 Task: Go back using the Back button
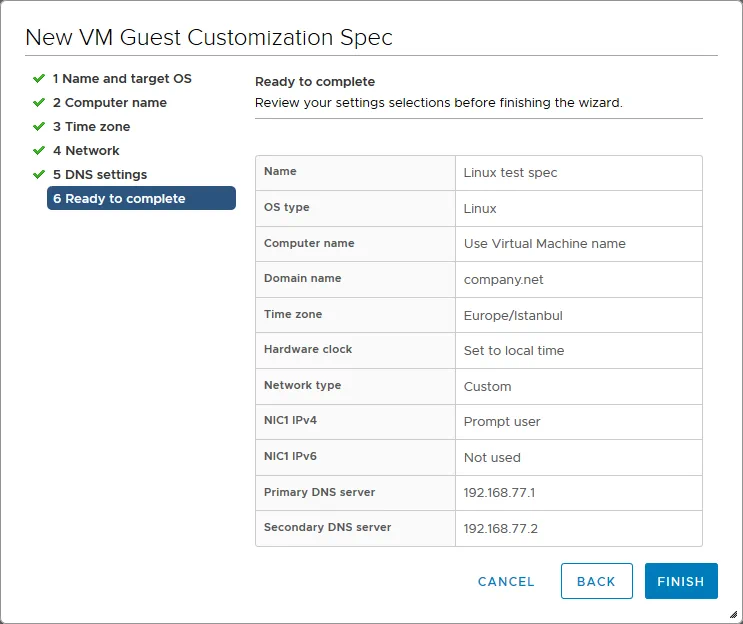(x=596, y=581)
